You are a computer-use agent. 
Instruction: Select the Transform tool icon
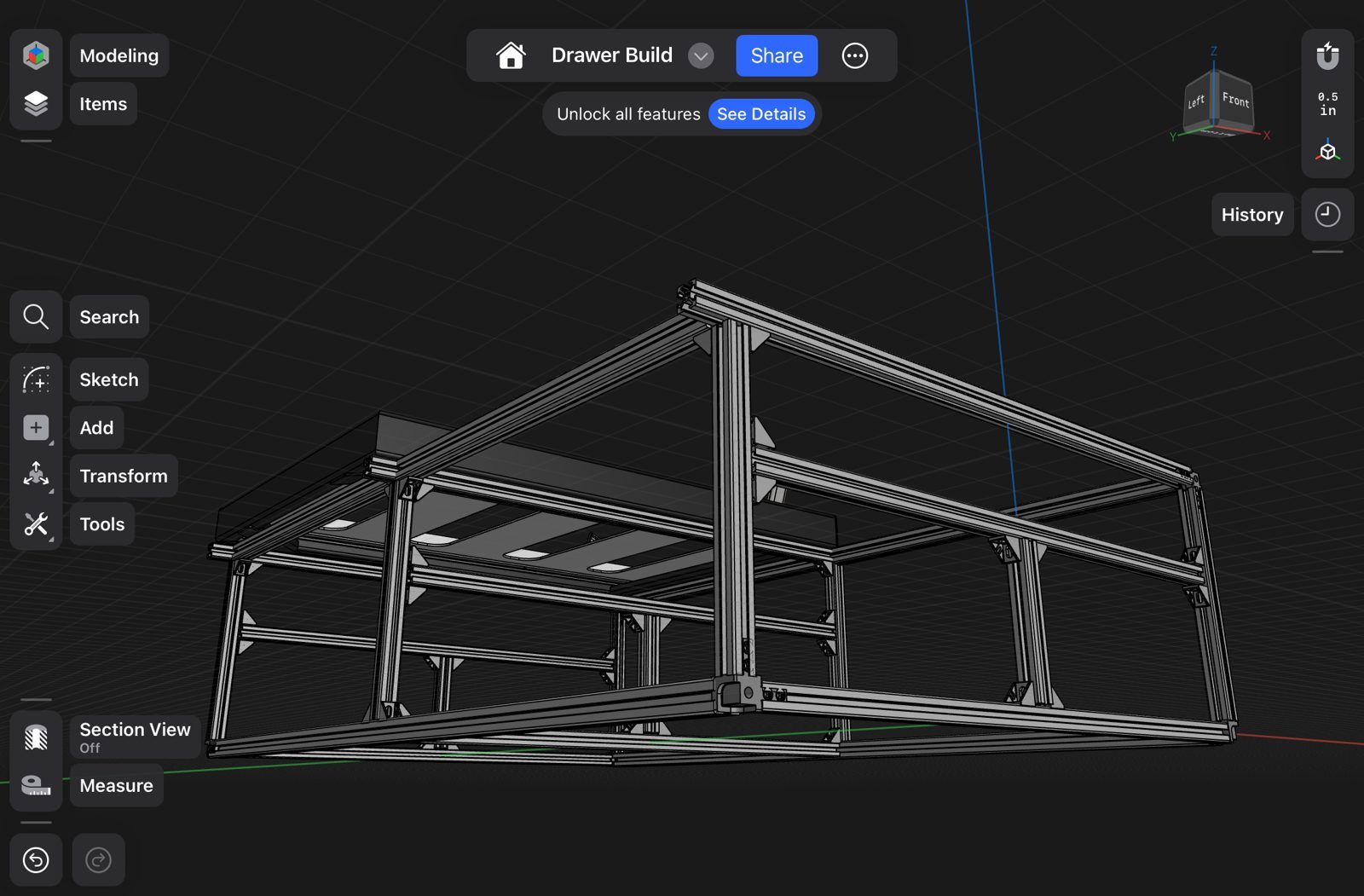tap(36, 475)
